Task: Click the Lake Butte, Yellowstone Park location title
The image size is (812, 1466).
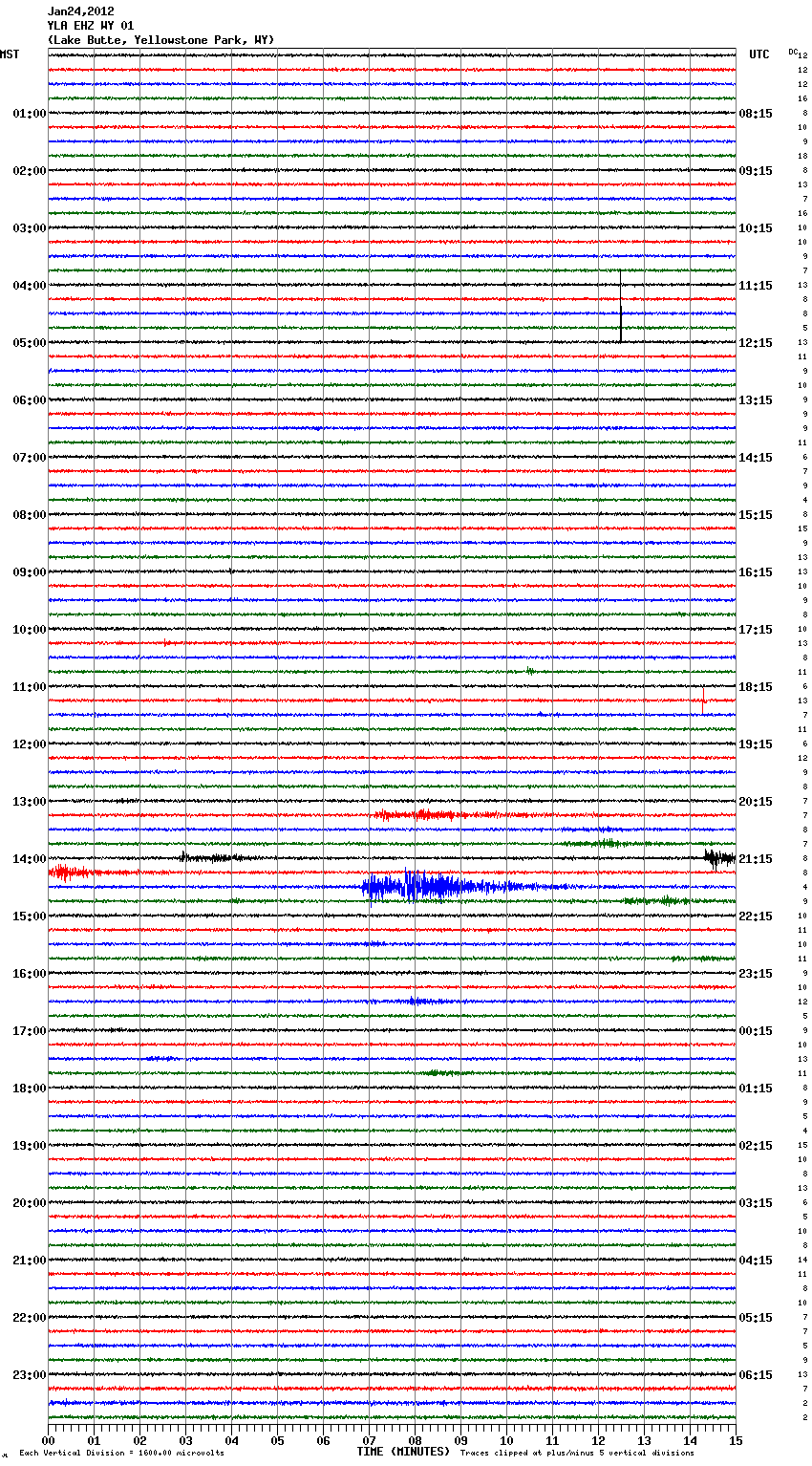Action: [161, 40]
